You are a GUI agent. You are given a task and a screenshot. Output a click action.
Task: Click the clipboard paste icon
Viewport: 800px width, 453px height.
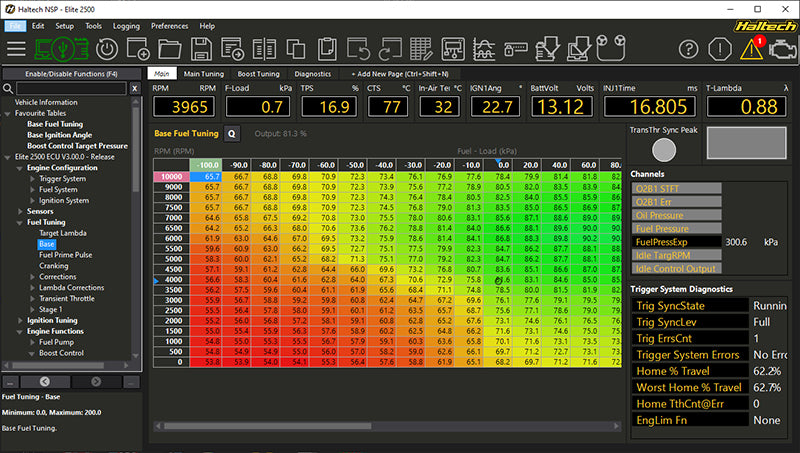(327, 49)
